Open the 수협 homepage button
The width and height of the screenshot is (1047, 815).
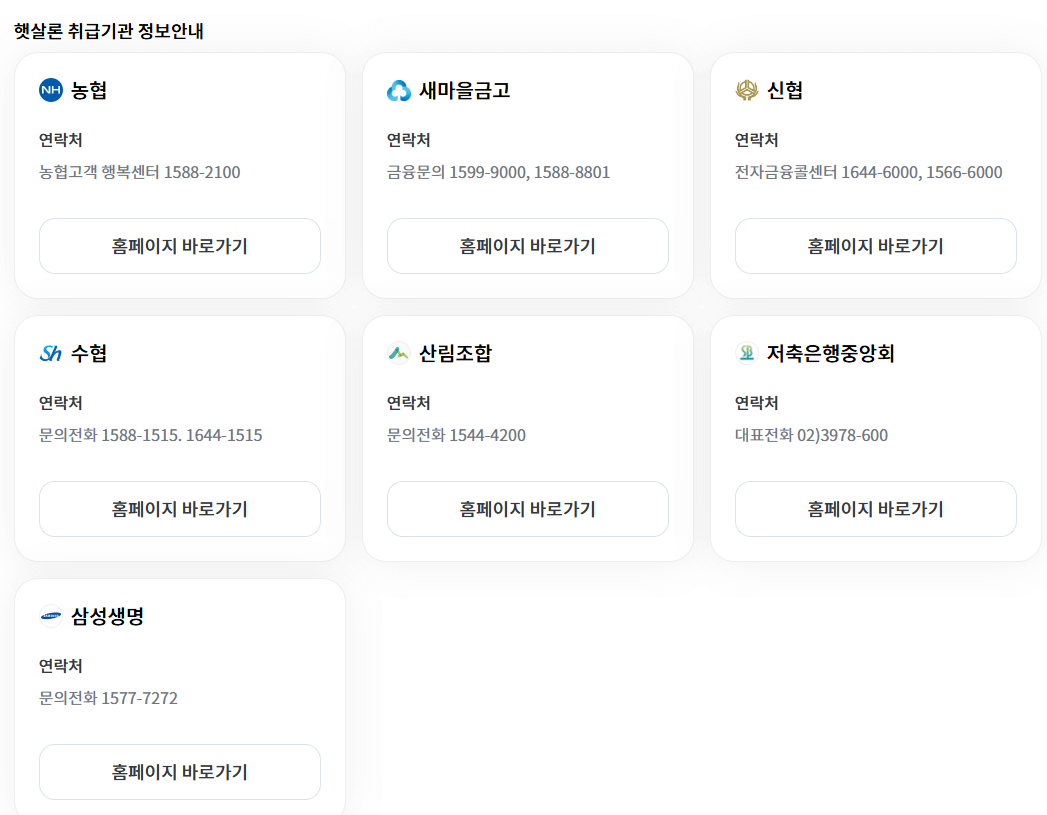point(179,509)
